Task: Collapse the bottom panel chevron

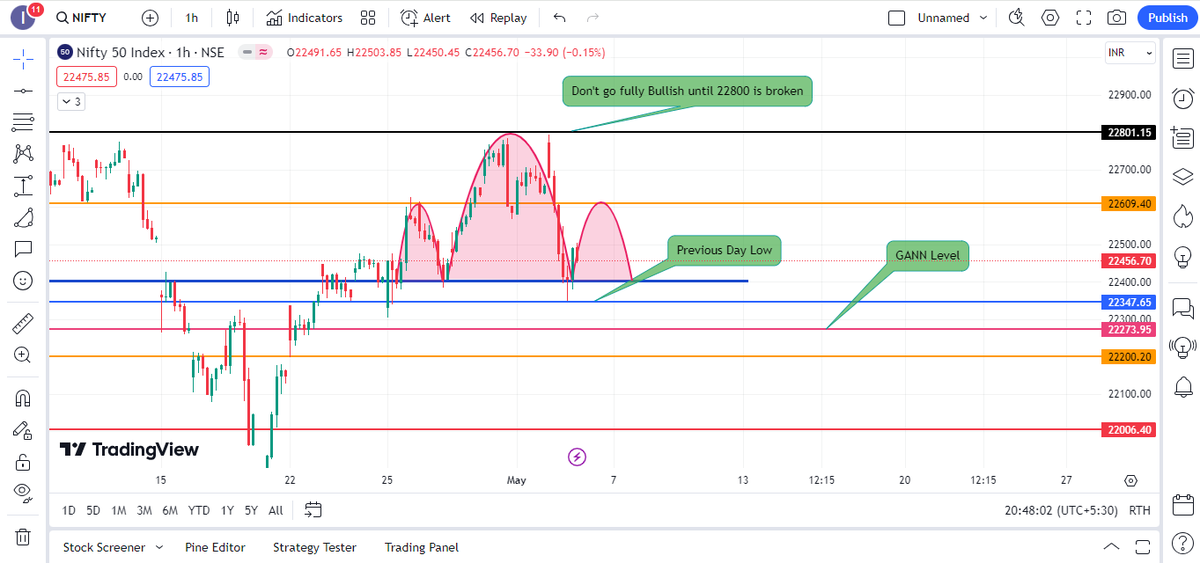Action: pyautogui.click(x=1111, y=547)
